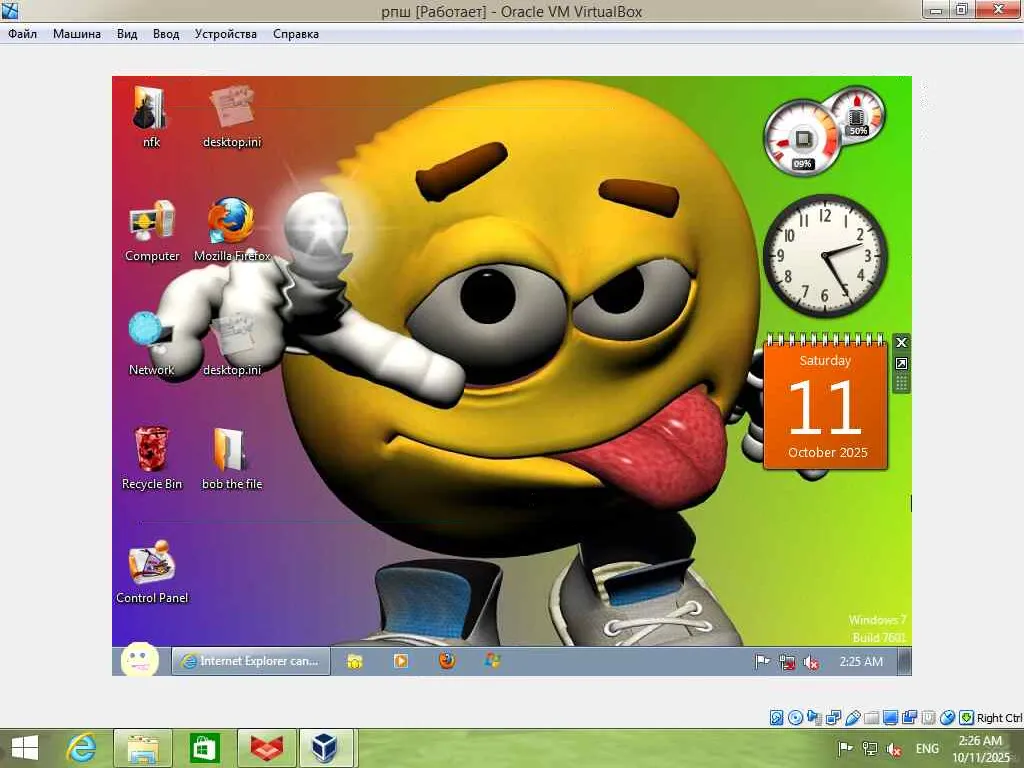1024x768 pixels.
Task: Click Right Ctrl host key label
Action: [999, 718]
